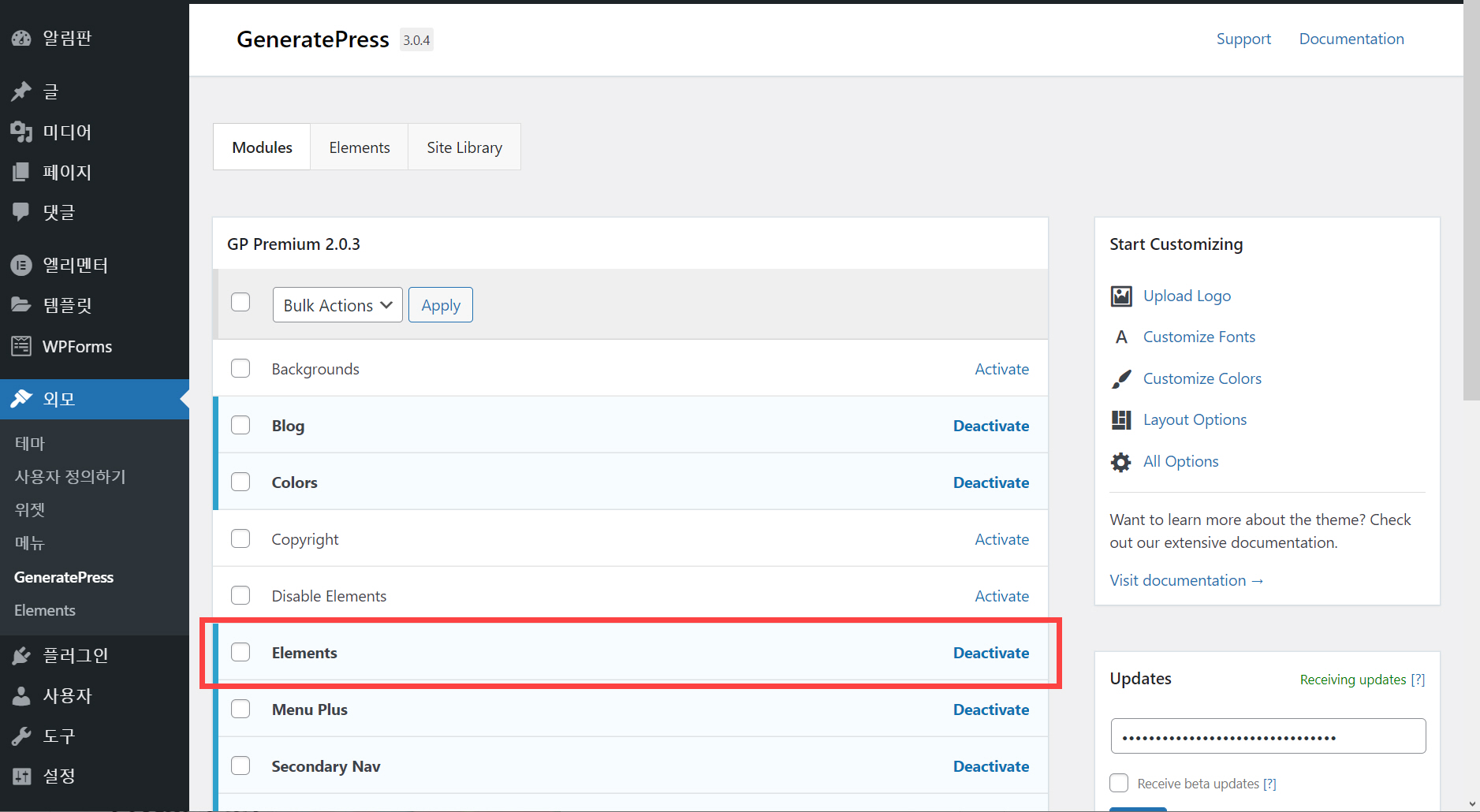1480x812 pixels.
Task: Switch to the Modules tab
Action: tap(262, 147)
